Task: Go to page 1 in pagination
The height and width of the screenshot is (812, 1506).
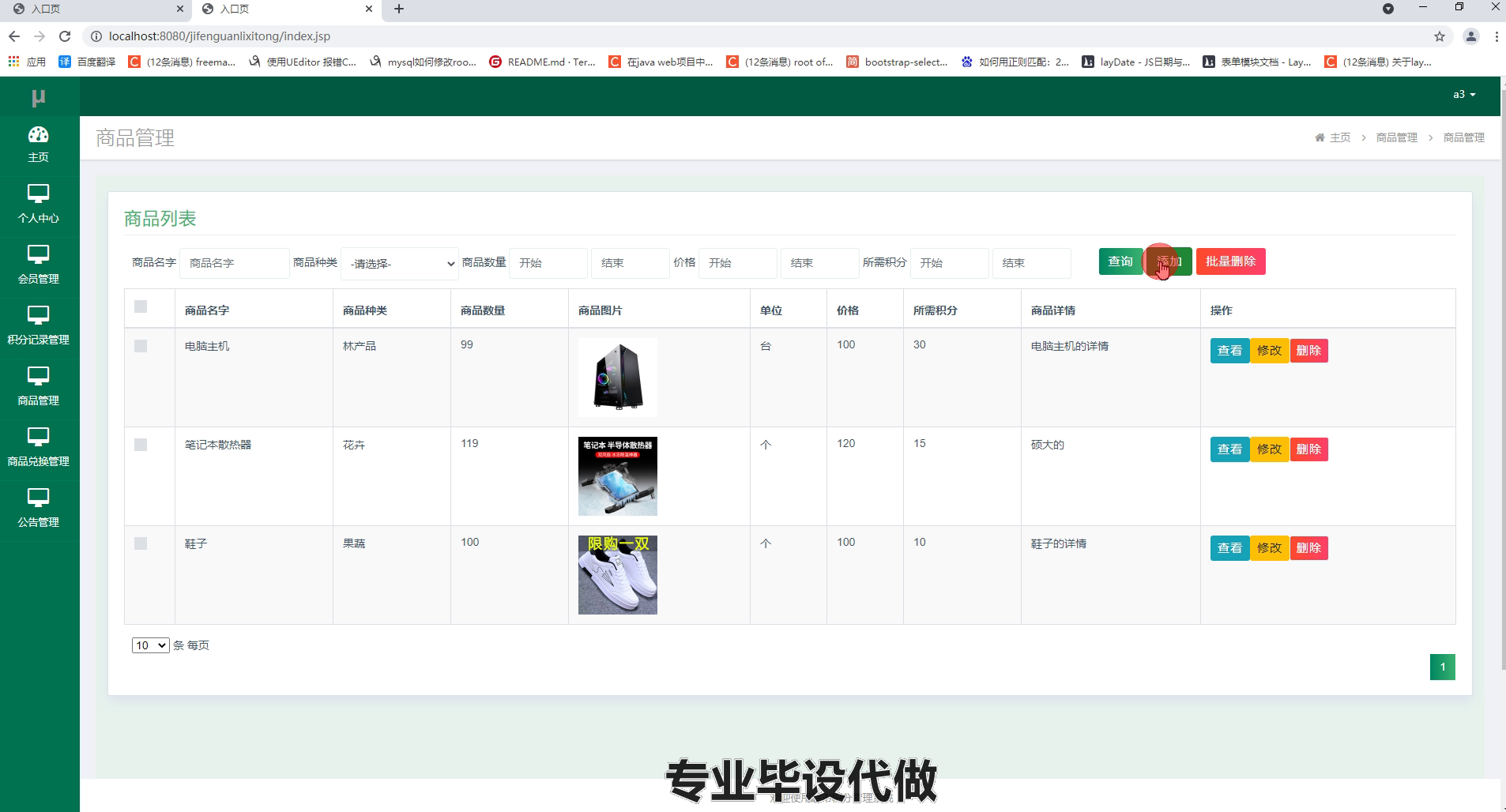Action: click(x=1442, y=667)
